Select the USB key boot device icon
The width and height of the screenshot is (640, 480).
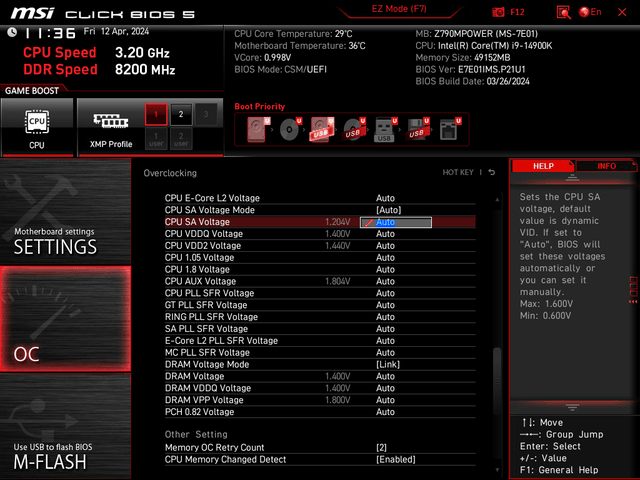385,129
